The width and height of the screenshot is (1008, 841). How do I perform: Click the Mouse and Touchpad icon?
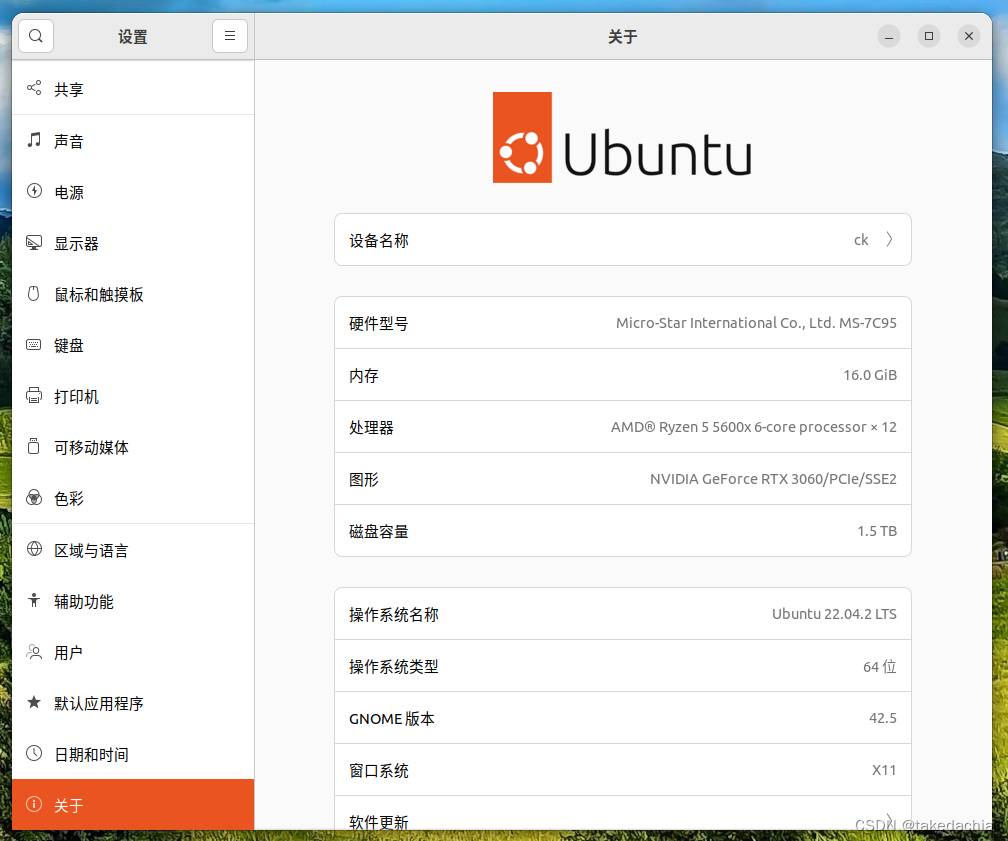pyautogui.click(x=34, y=293)
